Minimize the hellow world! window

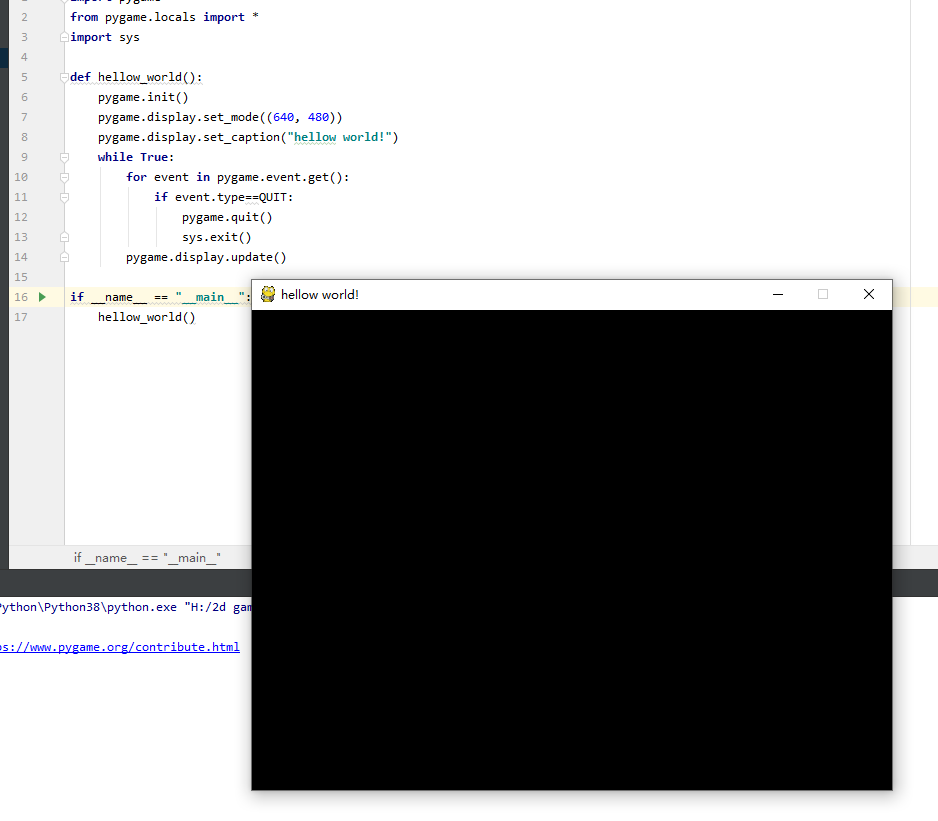coord(778,294)
